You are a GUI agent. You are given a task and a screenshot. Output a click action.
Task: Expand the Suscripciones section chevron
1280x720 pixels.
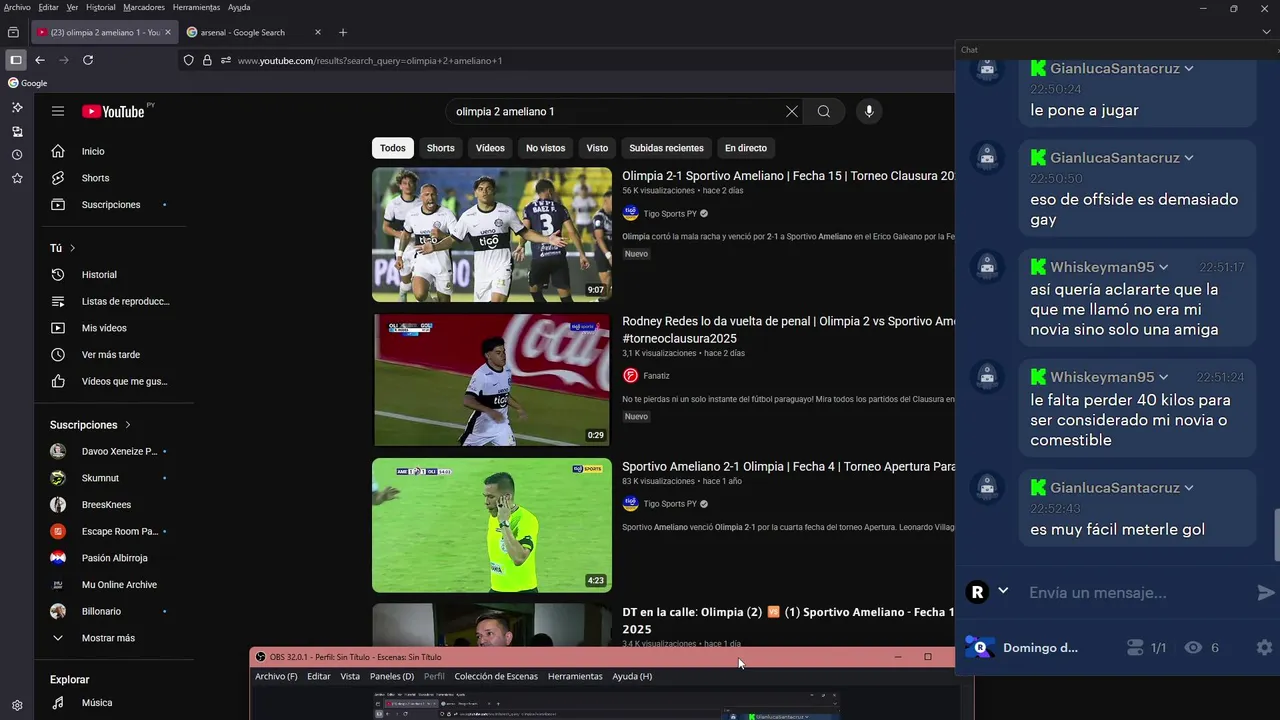(x=128, y=425)
